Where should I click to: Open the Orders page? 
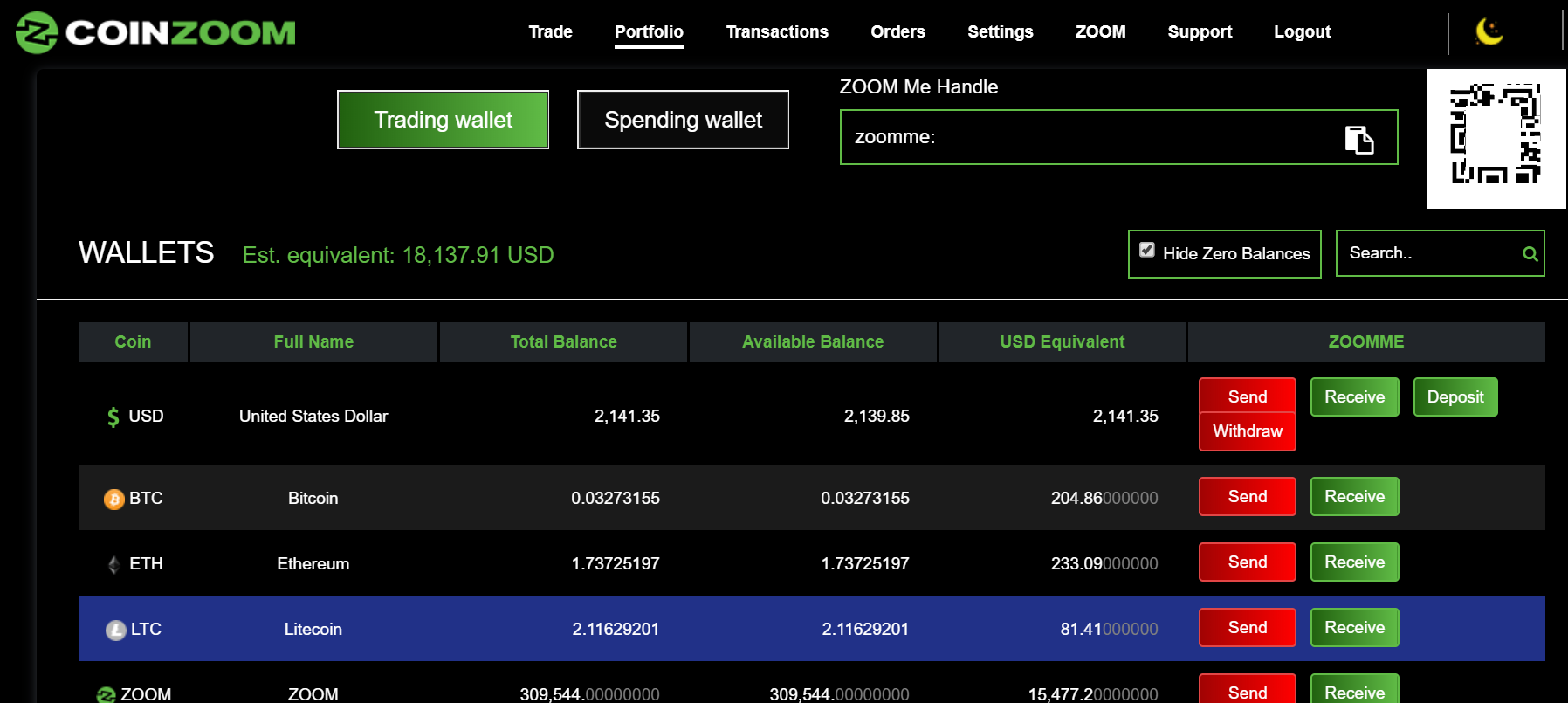(x=897, y=31)
